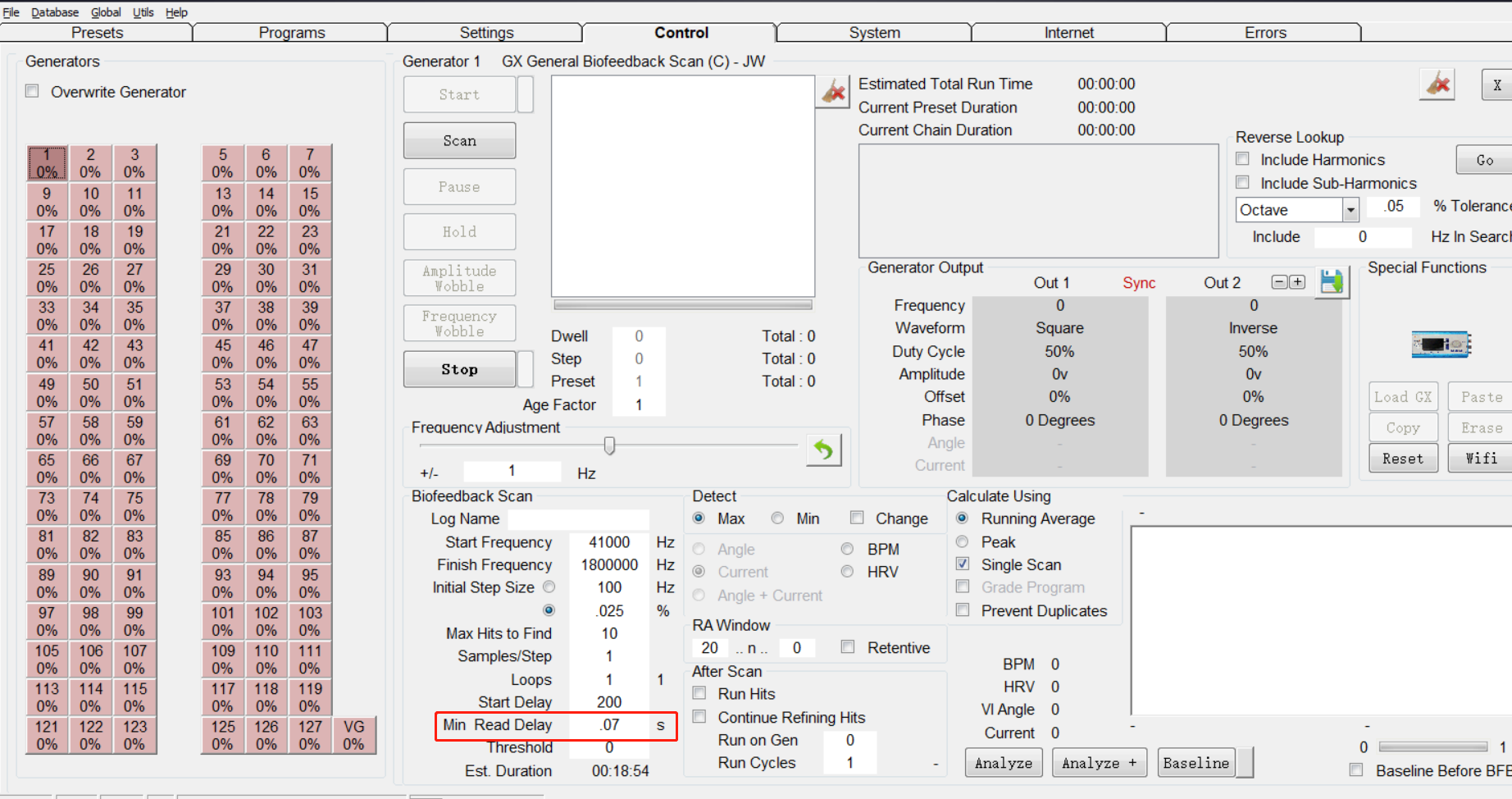The height and width of the screenshot is (799, 1512).
Task: Enable the Overwrite Generator checkbox
Action: tap(33, 91)
